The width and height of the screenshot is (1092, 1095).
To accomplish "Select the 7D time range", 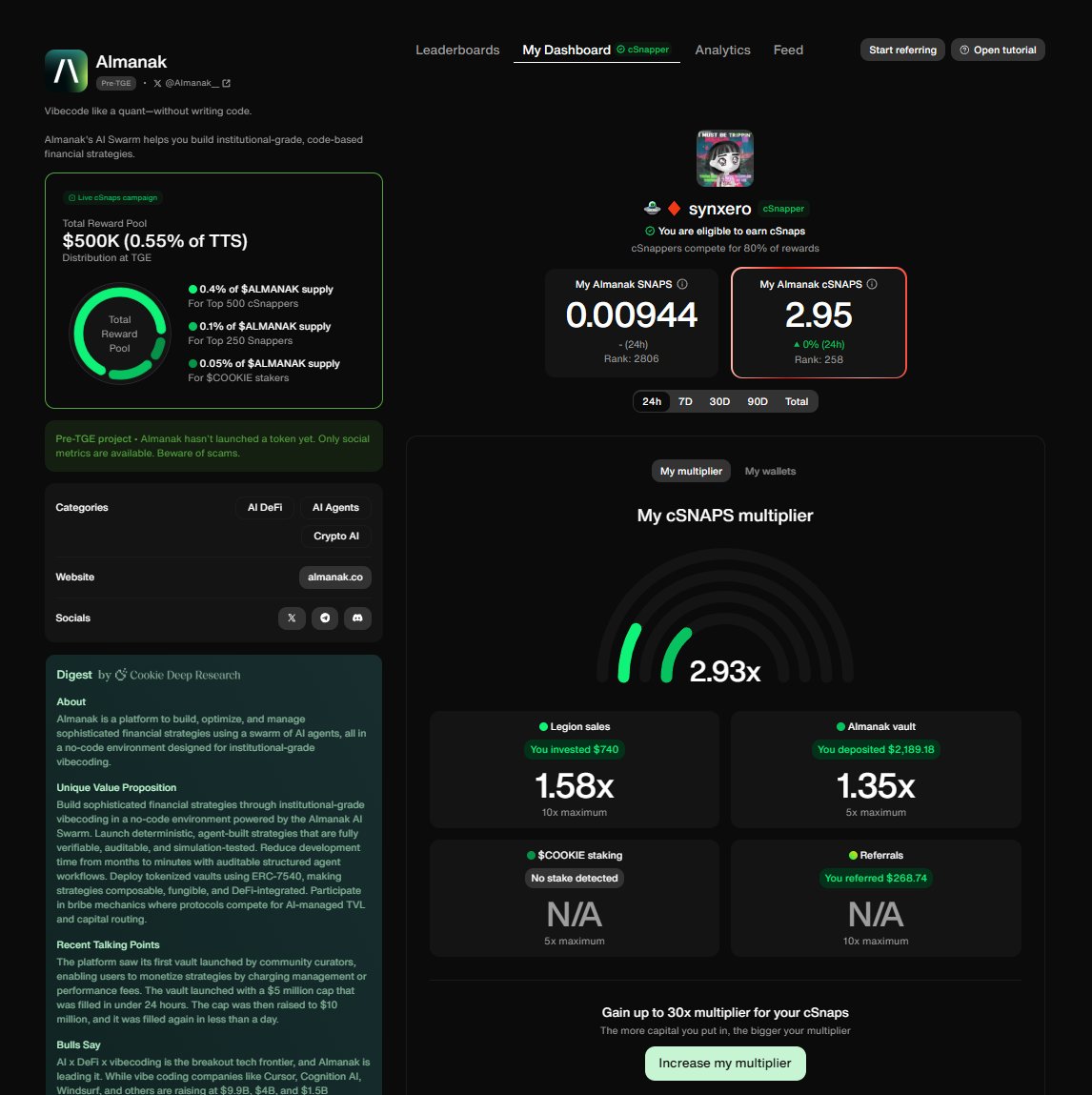I will (686, 401).
